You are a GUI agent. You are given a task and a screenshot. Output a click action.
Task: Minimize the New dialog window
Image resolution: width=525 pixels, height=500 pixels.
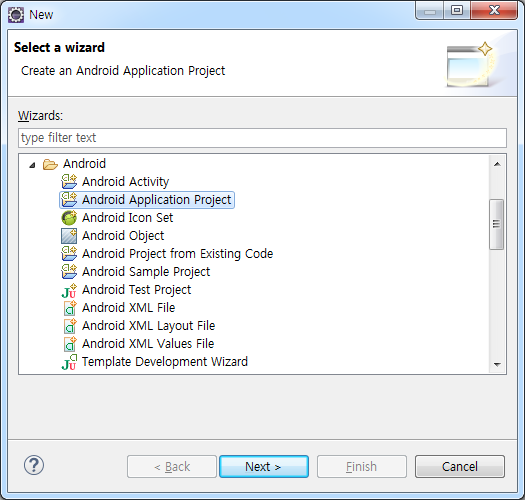[x=430, y=10]
